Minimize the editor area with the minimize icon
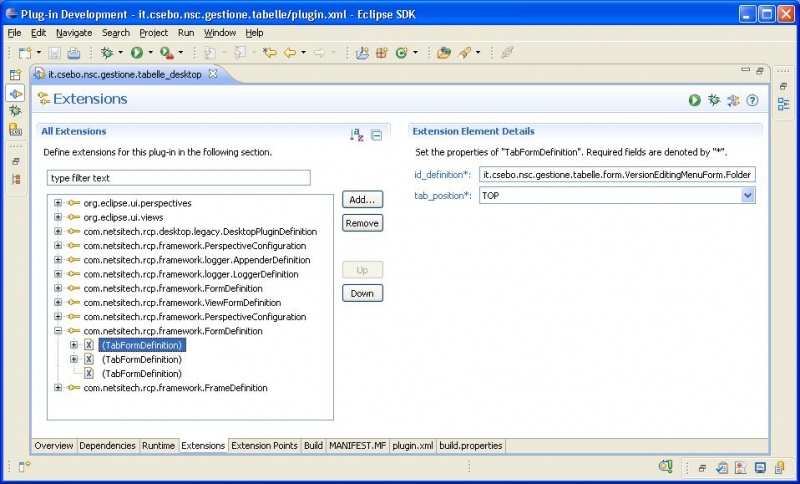 [x=745, y=70]
